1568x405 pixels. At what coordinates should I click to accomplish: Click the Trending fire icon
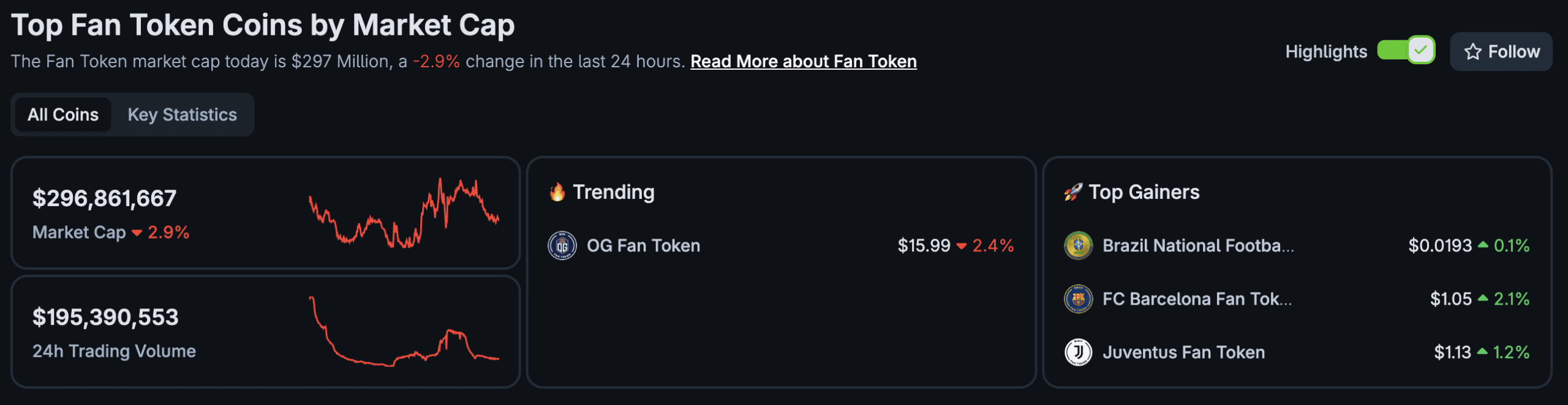[557, 192]
